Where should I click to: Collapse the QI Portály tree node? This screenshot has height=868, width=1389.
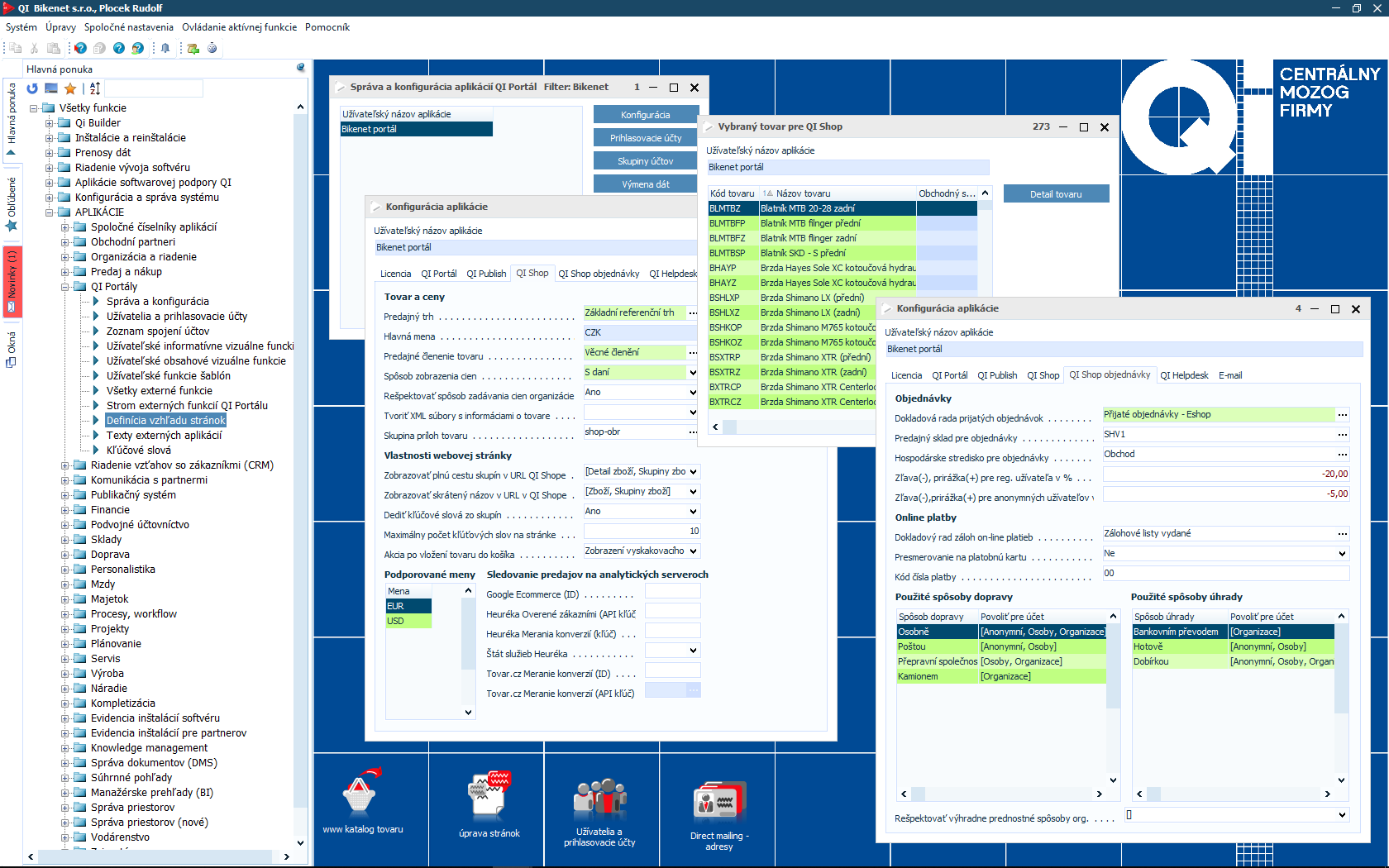[x=65, y=287]
